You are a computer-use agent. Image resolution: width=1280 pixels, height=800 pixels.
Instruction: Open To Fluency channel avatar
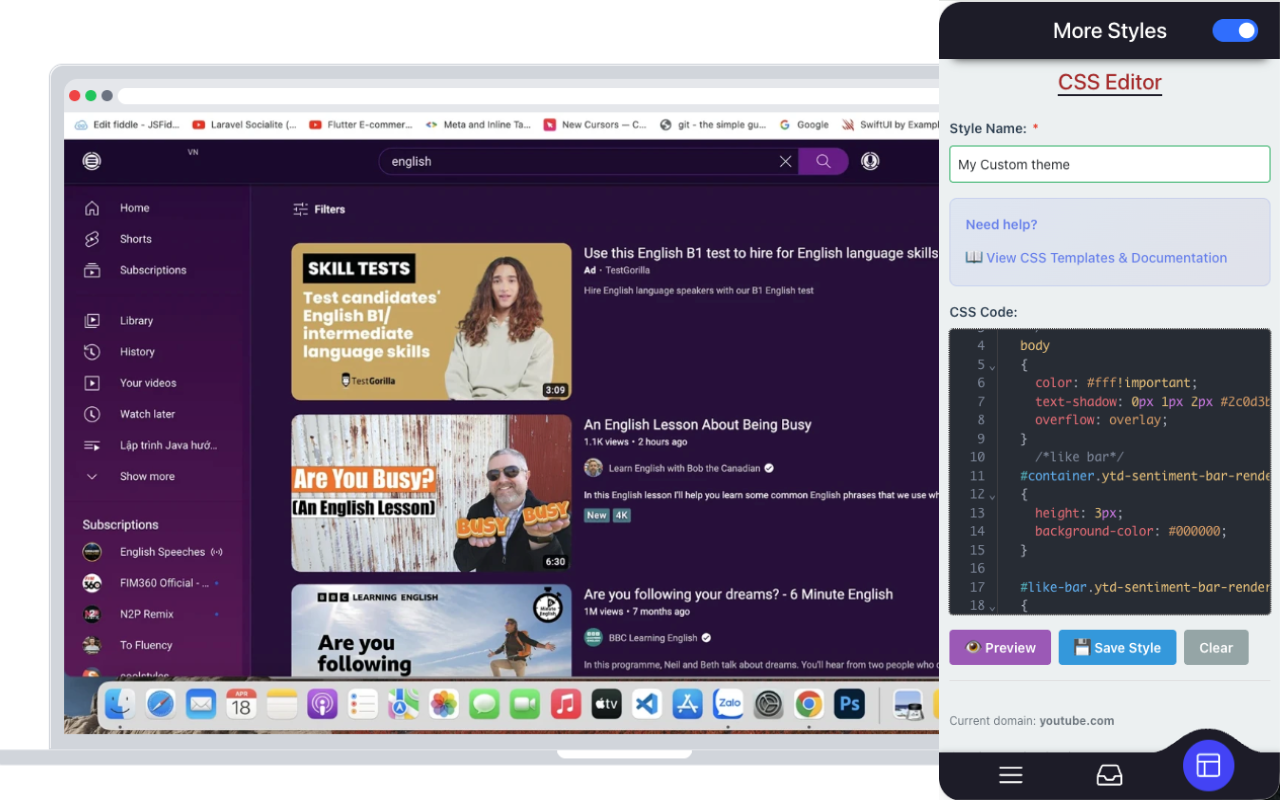pos(92,645)
